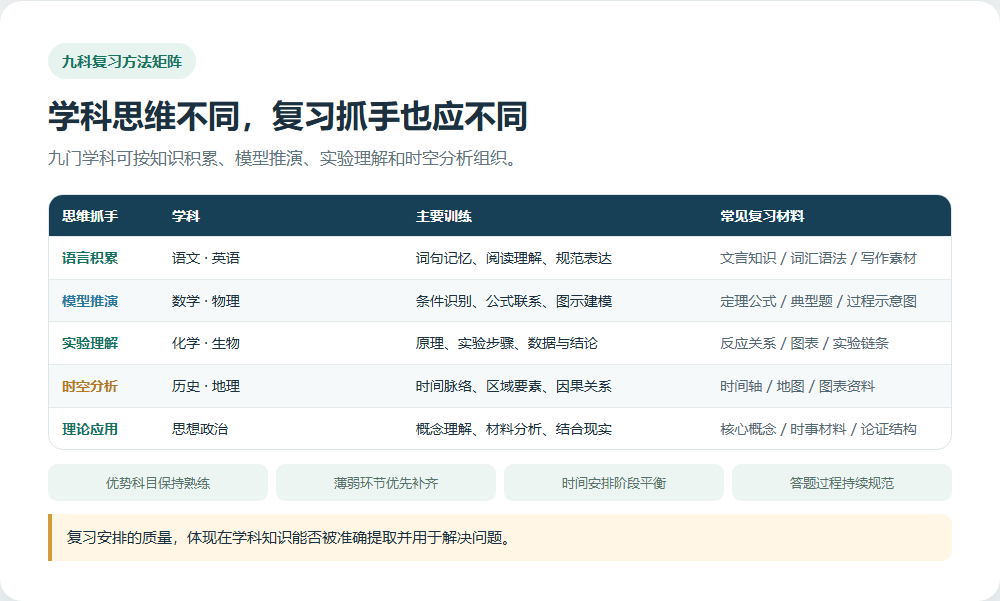1000x601 pixels.
Task: Click the 词句记忆、阅读理解、规范表达 cell
Action: pos(514,258)
